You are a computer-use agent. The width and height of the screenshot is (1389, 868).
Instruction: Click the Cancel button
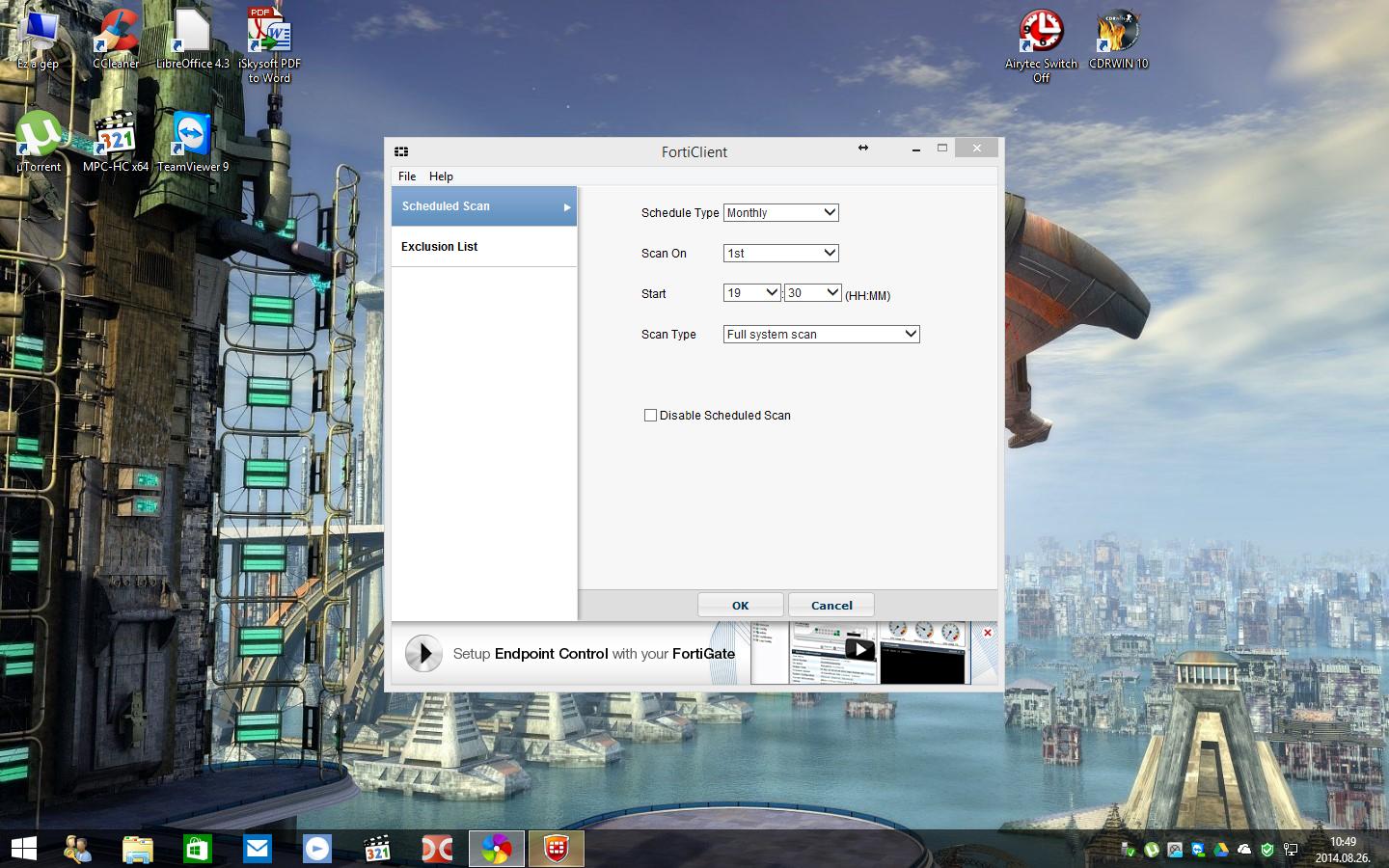click(x=831, y=605)
